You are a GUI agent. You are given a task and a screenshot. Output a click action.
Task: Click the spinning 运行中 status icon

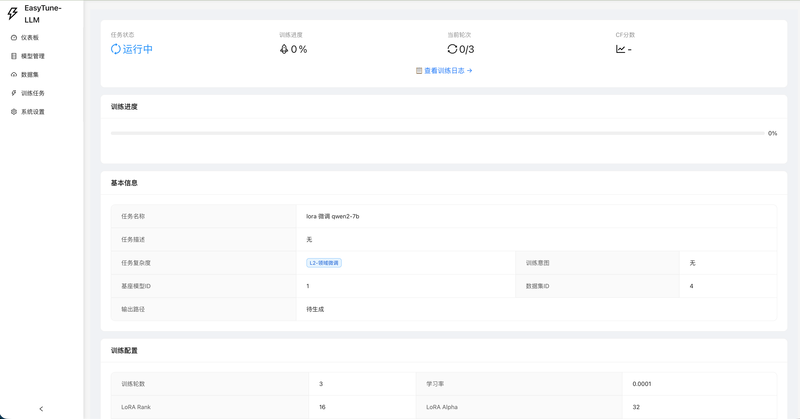(x=116, y=49)
